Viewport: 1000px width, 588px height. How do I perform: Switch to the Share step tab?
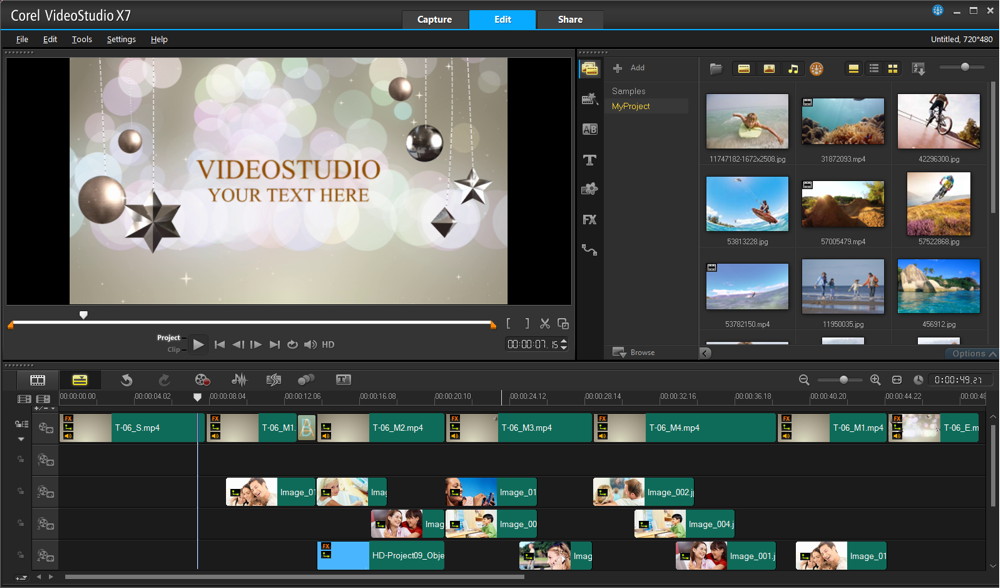(570, 19)
